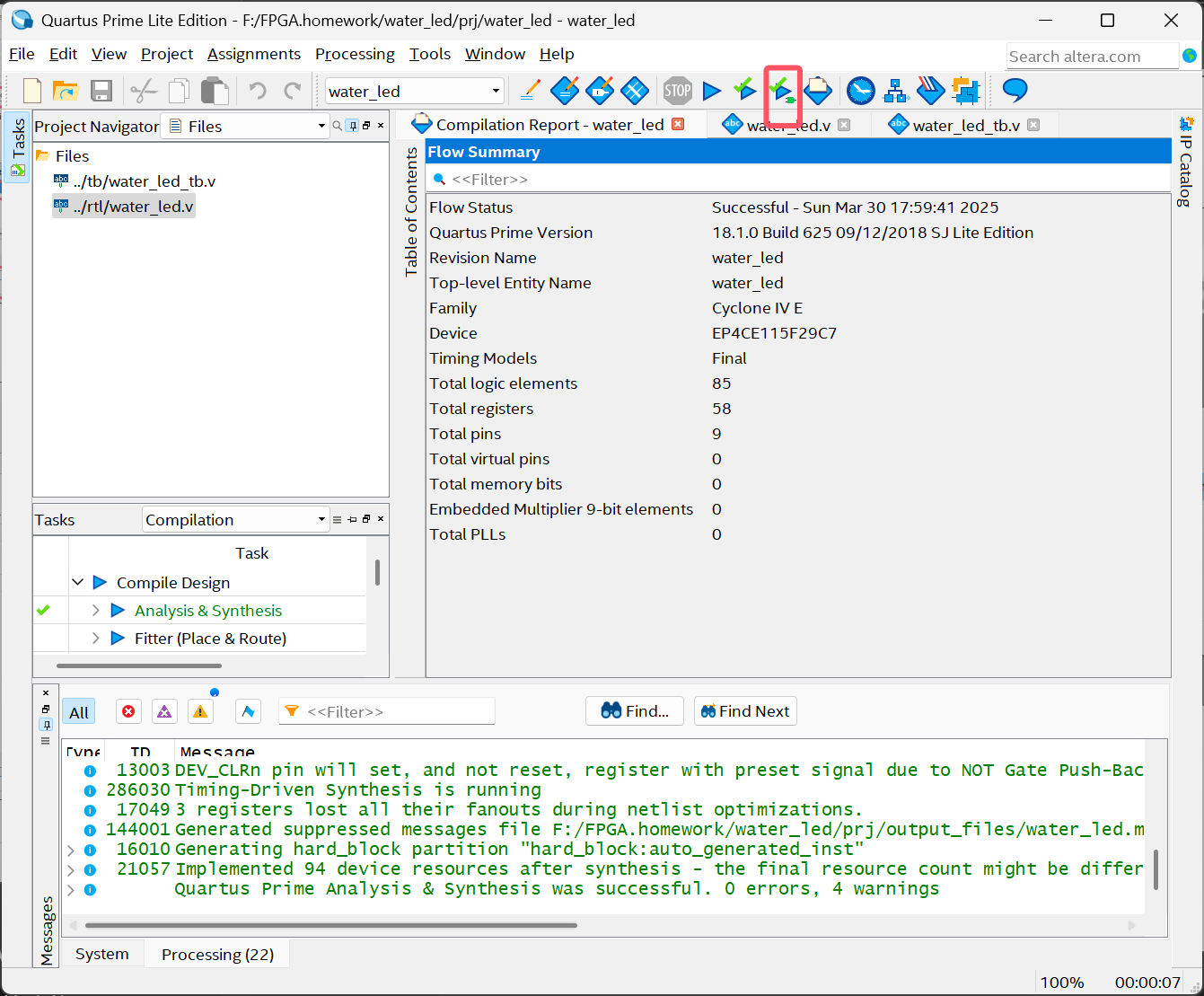Viewport: 1204px width, 996px height.
Task: Open the IP Catalog side panel
Action: (x=1186, y=162)
